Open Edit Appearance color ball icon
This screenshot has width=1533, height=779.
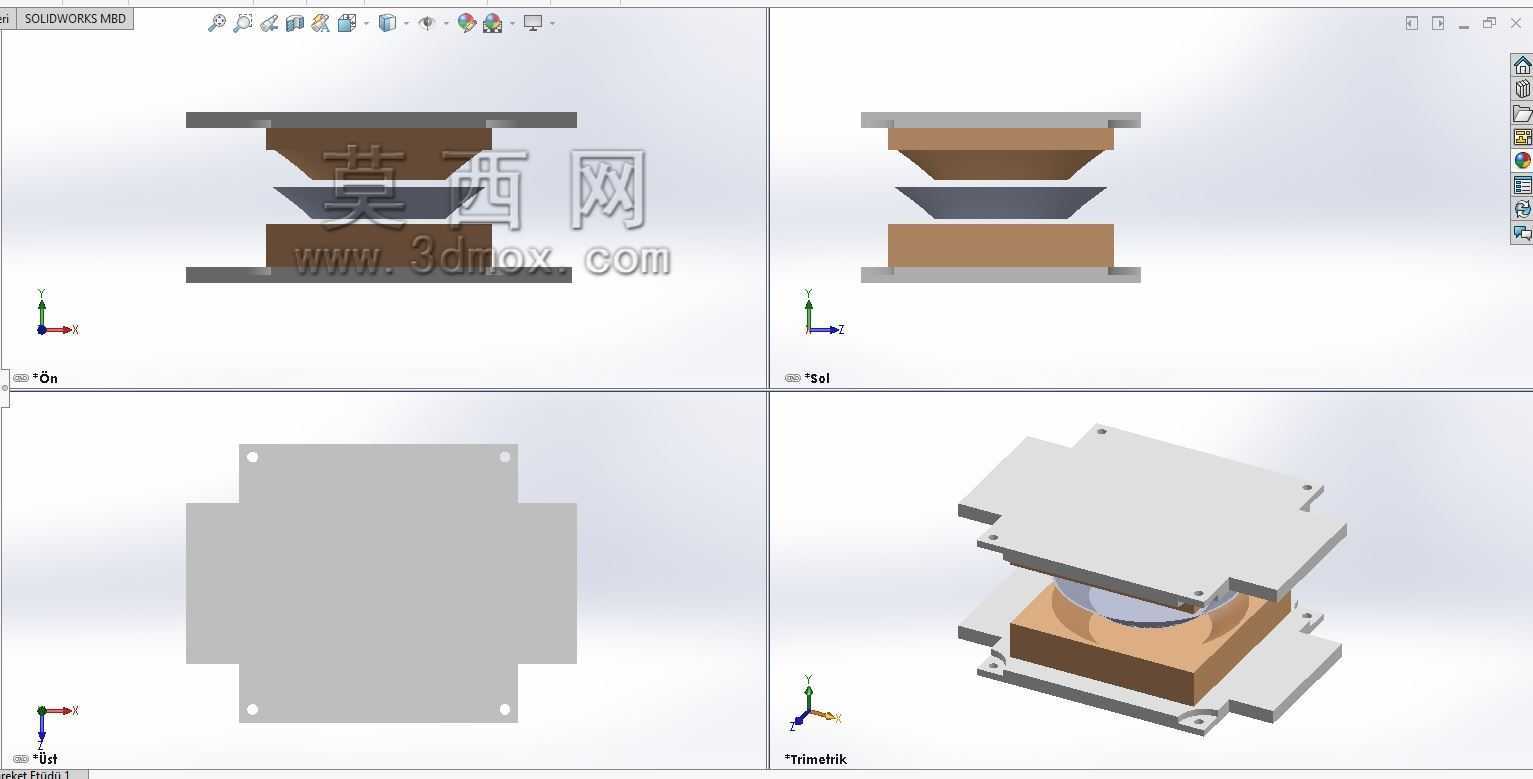[x=466, y=23]
